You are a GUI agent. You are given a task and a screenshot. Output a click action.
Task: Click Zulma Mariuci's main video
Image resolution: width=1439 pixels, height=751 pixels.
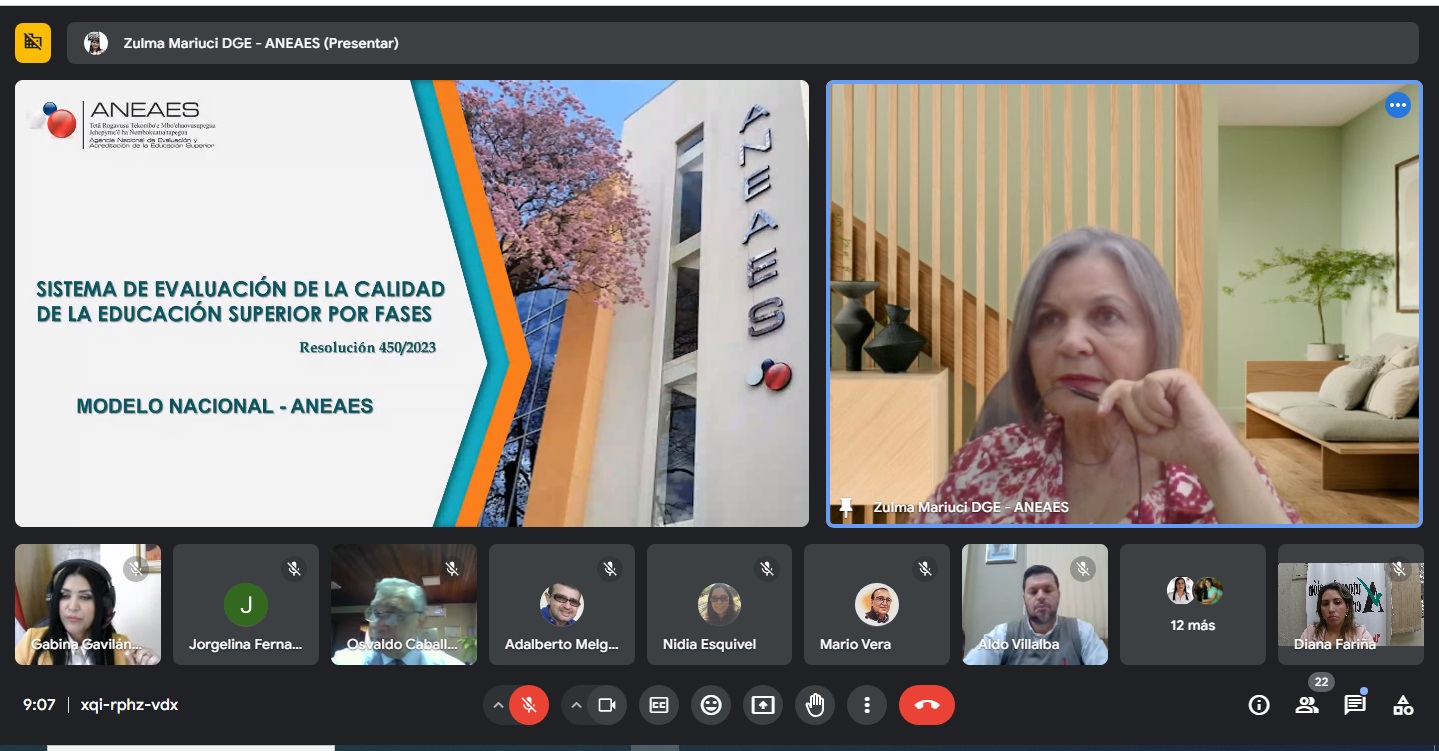pyautogui.click(x=1124, y=303)
